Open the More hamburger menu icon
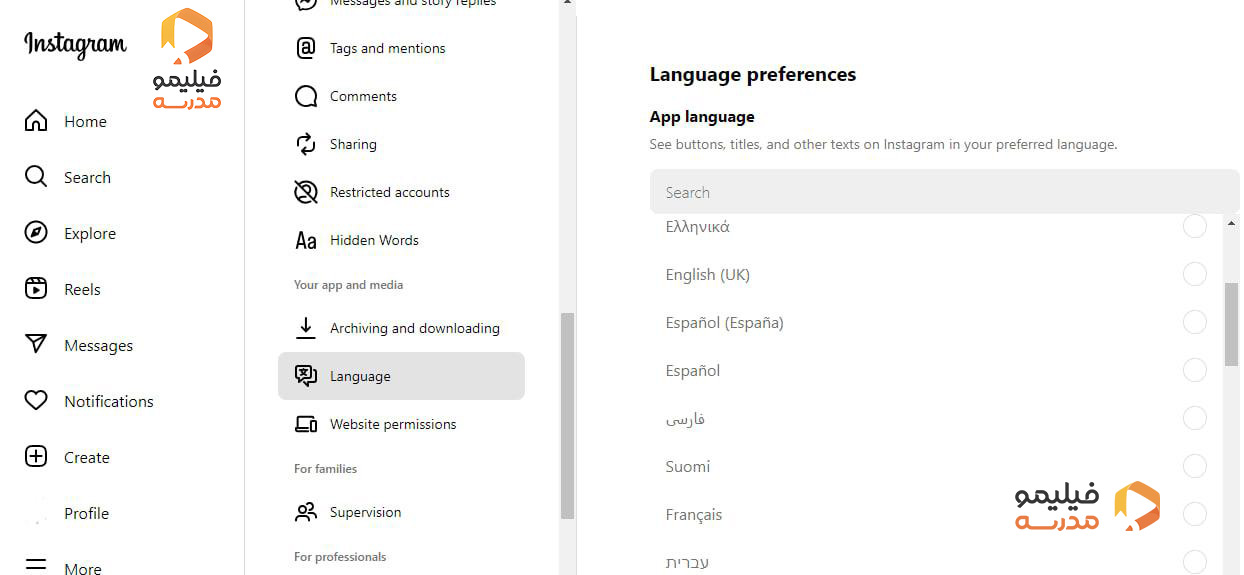The image size is (1244, 575). pyautogui.click(x=36, y=567)
